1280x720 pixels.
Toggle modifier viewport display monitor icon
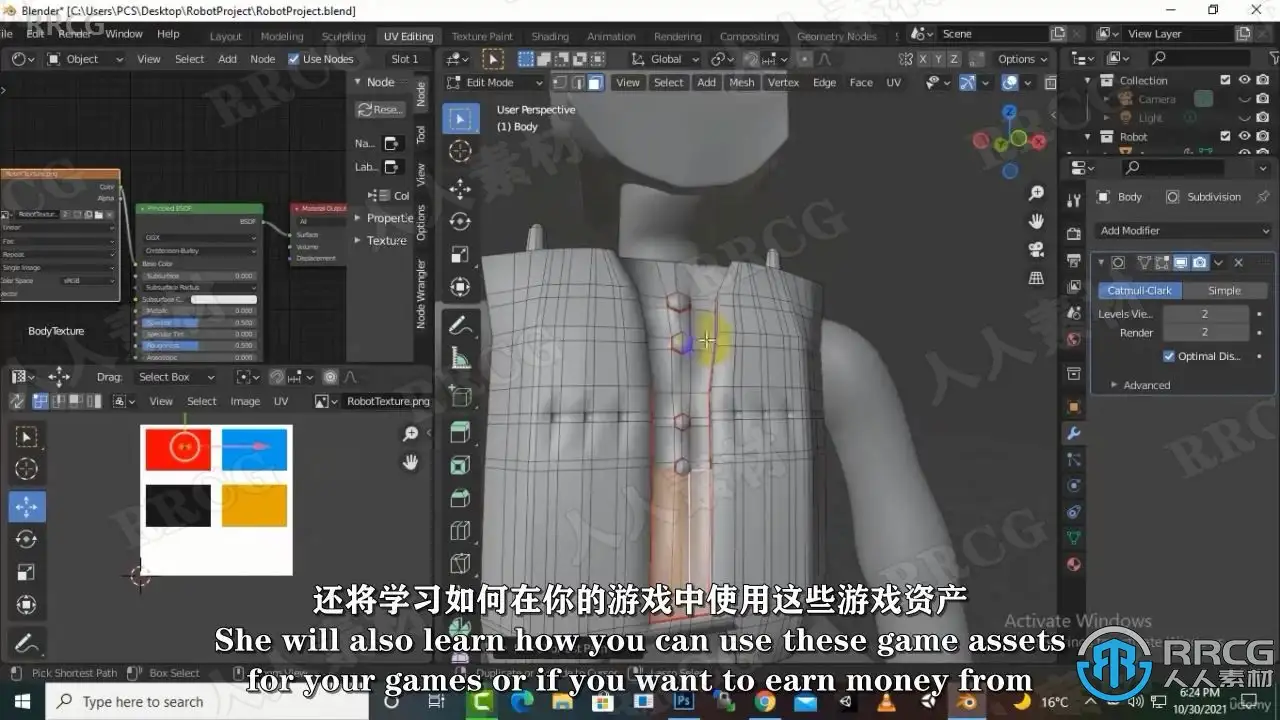click(1181, 263)
